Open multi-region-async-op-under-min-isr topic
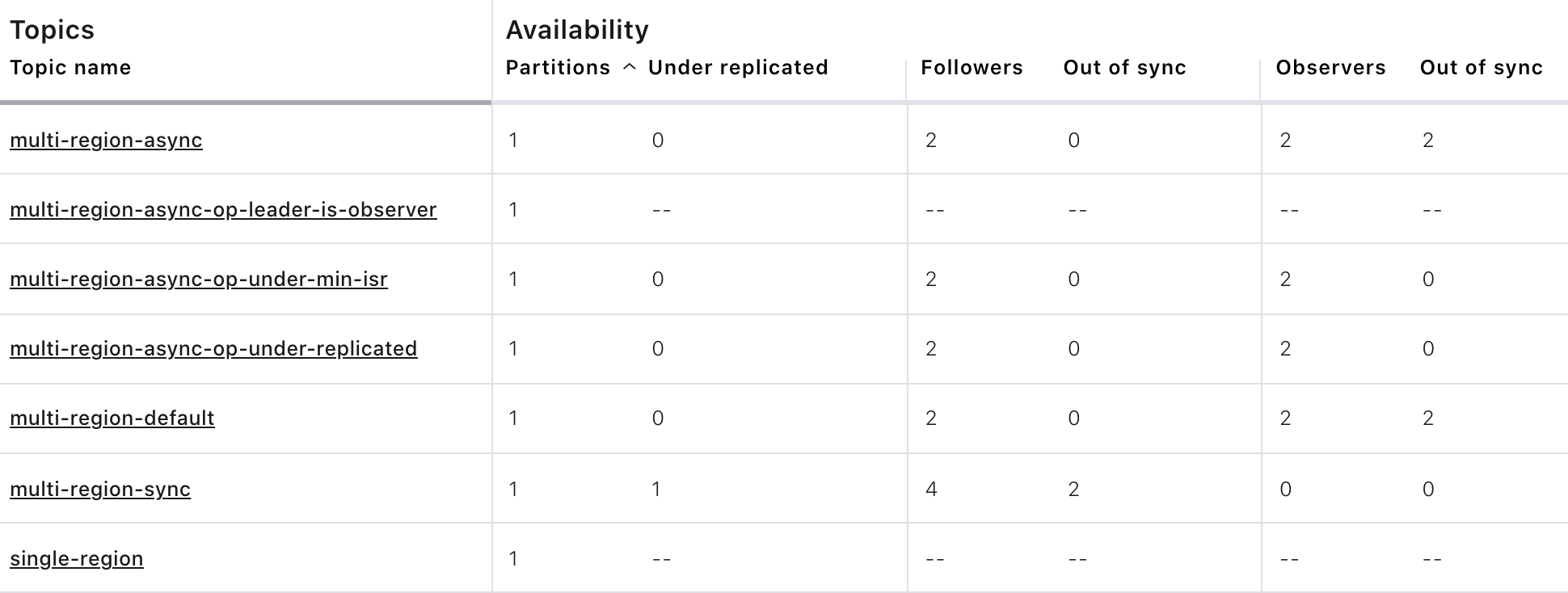Viewport: 1568px width, 593px height. tap(199, 279)
